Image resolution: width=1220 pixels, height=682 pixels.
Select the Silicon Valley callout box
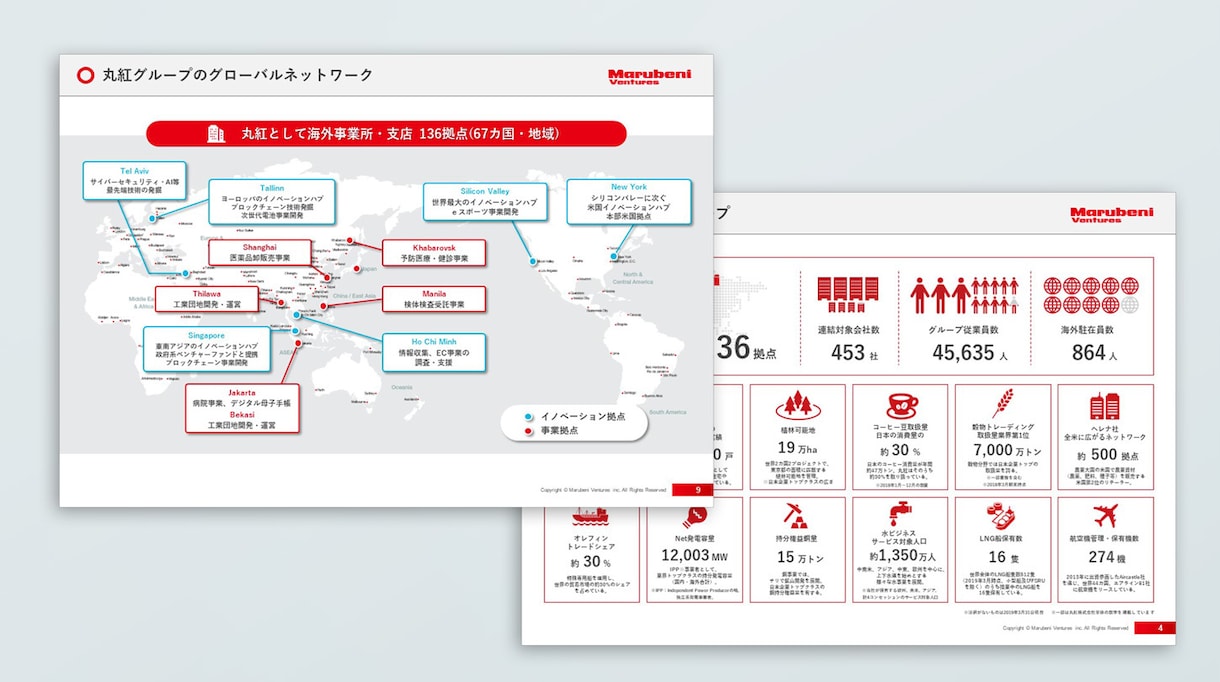coord(485,202)
